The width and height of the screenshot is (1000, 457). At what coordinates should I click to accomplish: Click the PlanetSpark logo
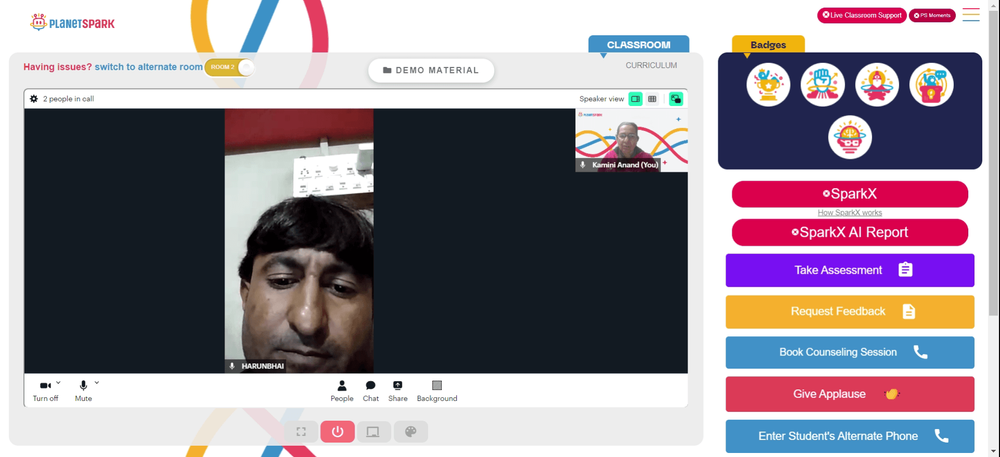tap(72, 23)
